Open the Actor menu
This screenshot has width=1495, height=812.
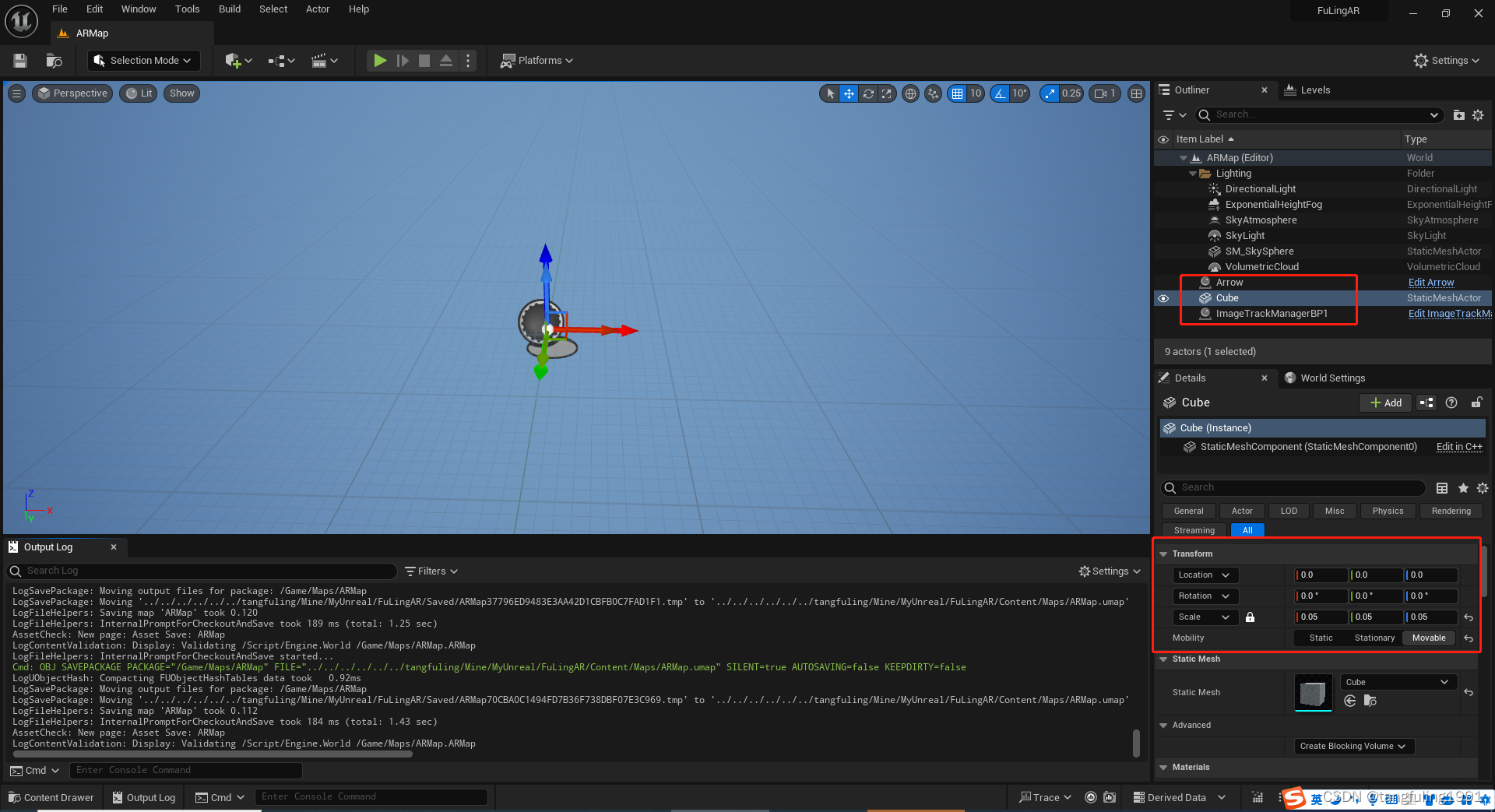[318, 9]
